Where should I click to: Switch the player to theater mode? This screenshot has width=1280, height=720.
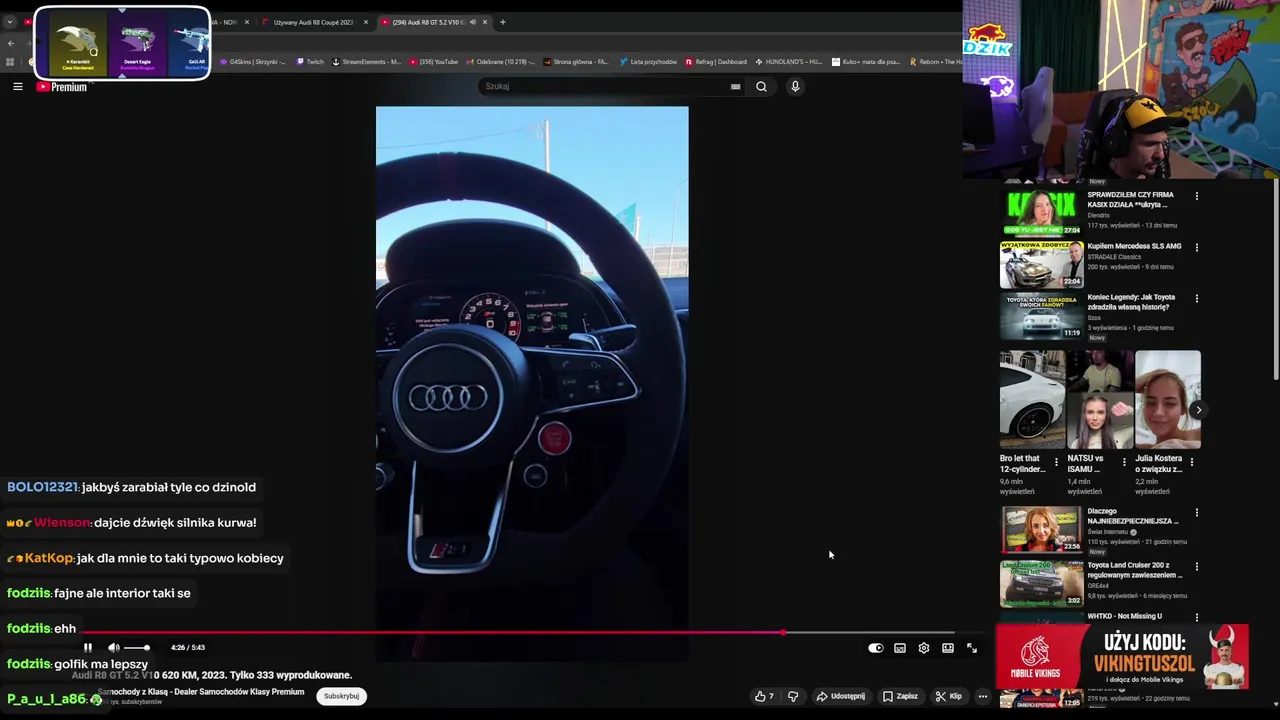click(x=948, y=648)
